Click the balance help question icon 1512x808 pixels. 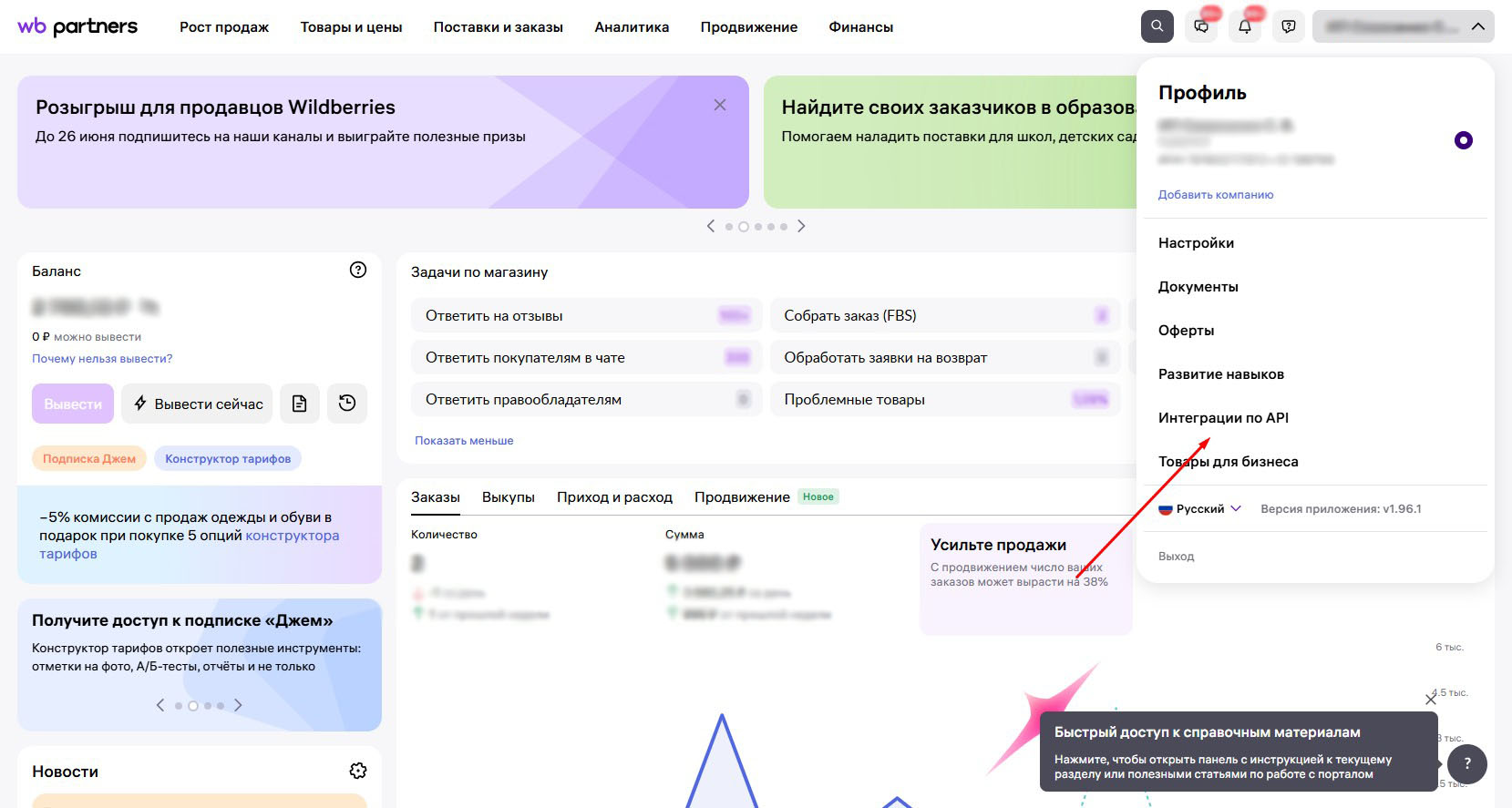[358, 270]
